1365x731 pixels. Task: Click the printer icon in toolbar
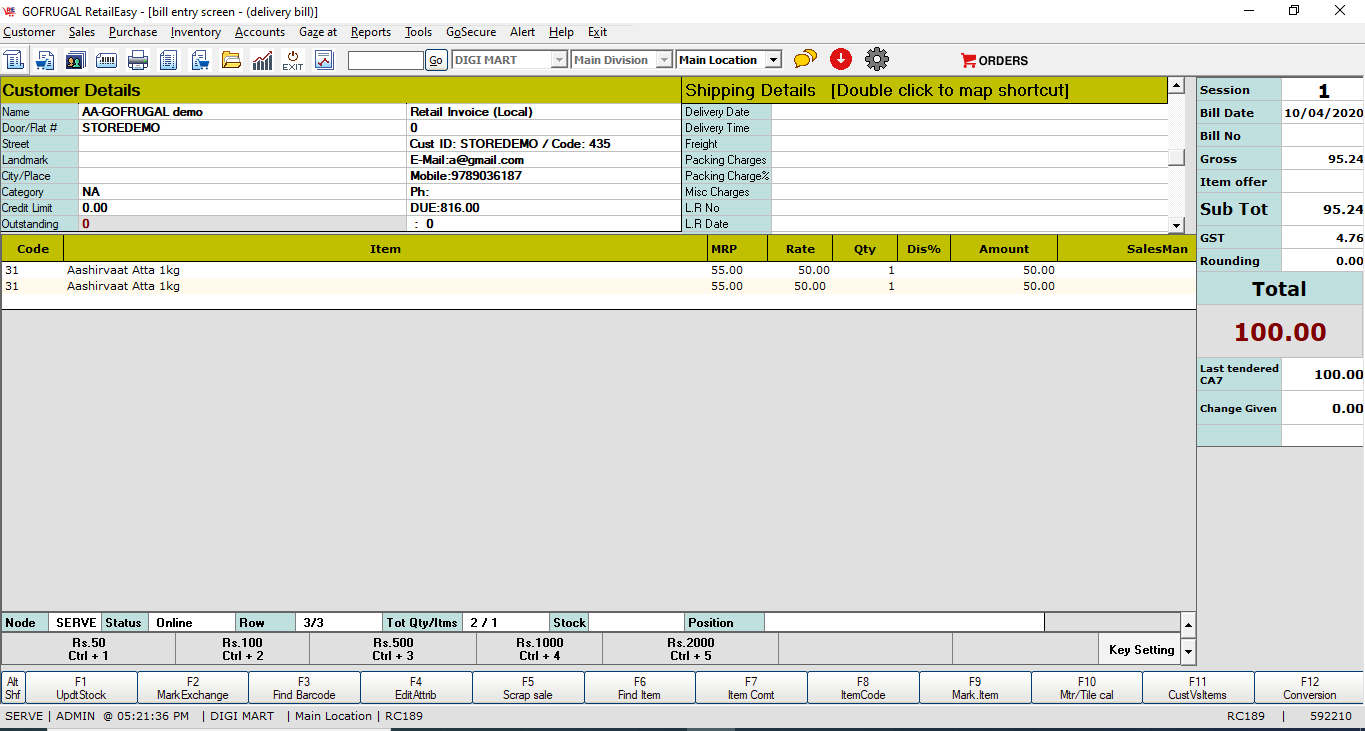138,60
